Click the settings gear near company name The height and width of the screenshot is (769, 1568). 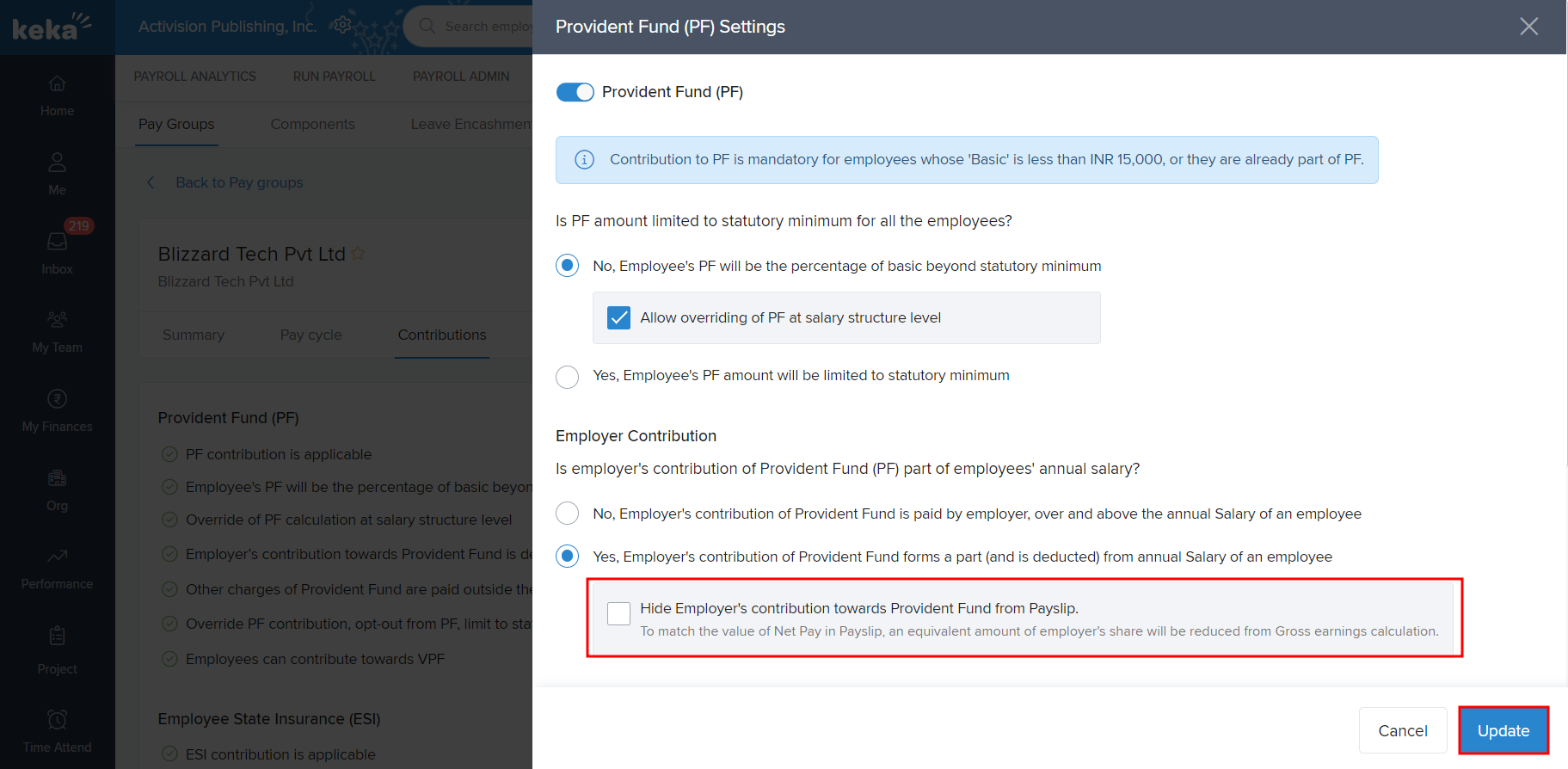point(342,25)
